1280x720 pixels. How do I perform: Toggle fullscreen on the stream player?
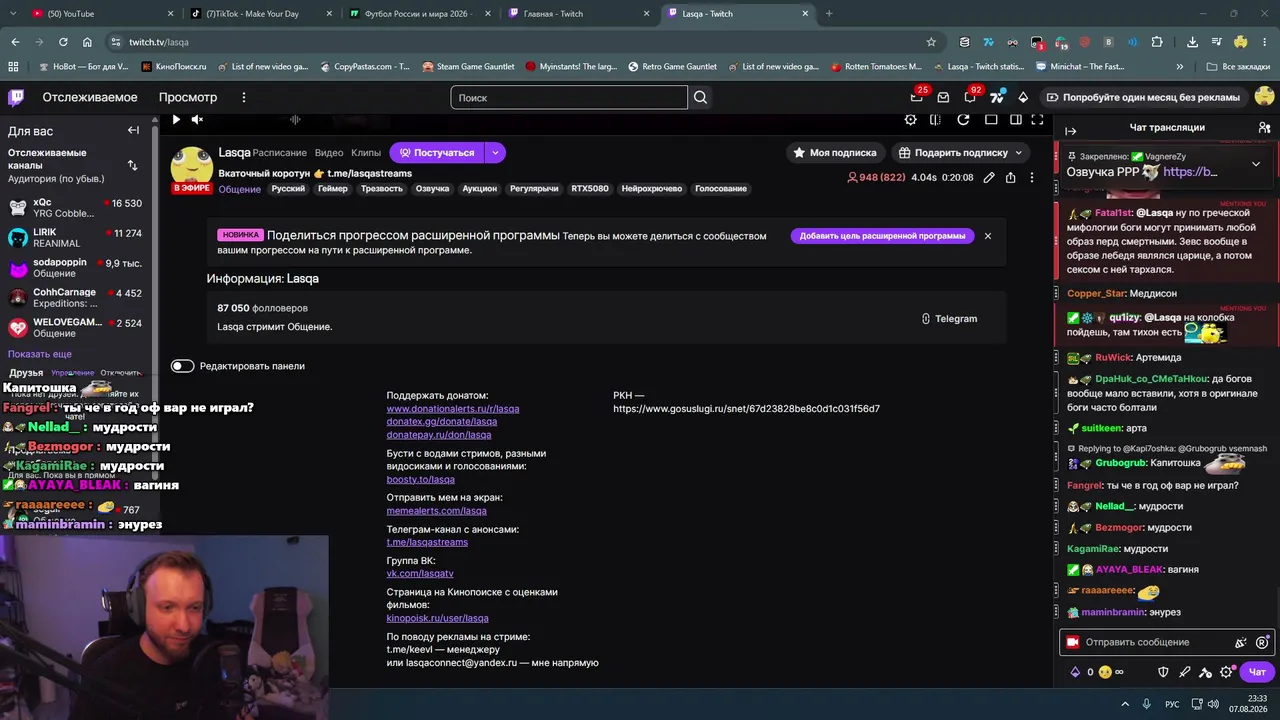pos(1037,120)
